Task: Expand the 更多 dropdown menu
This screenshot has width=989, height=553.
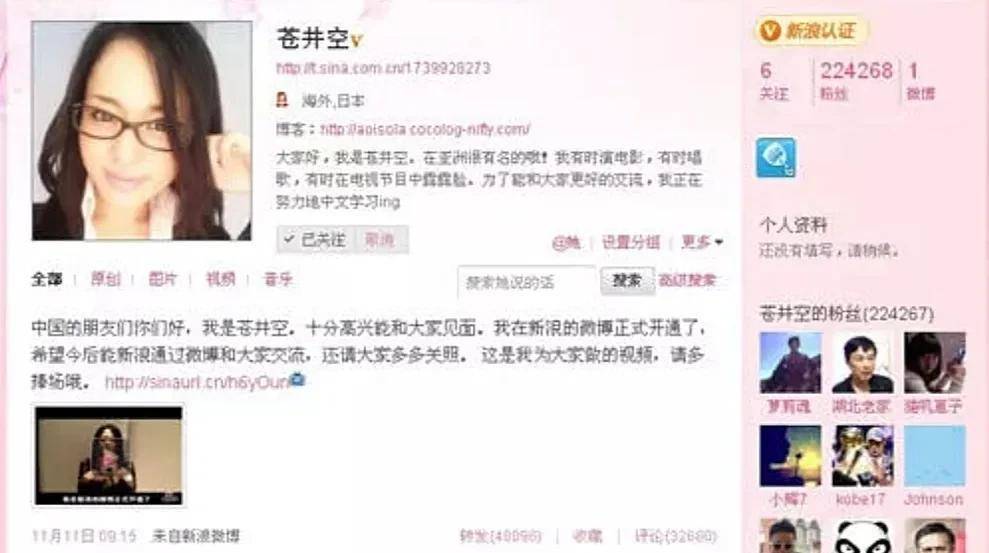Action: coord(701,242)
